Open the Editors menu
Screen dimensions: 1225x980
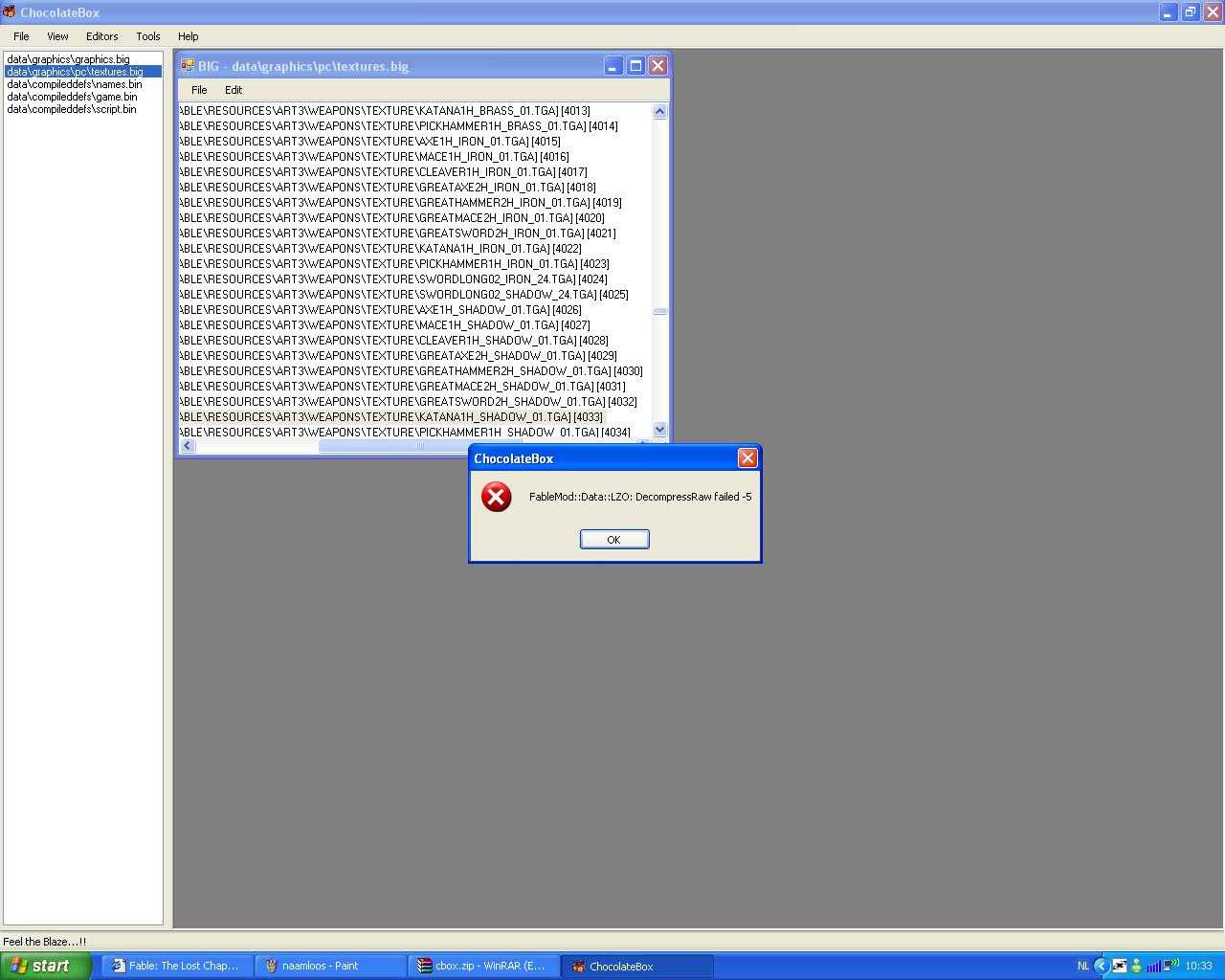pyautogui.click(x=101, y=36)
